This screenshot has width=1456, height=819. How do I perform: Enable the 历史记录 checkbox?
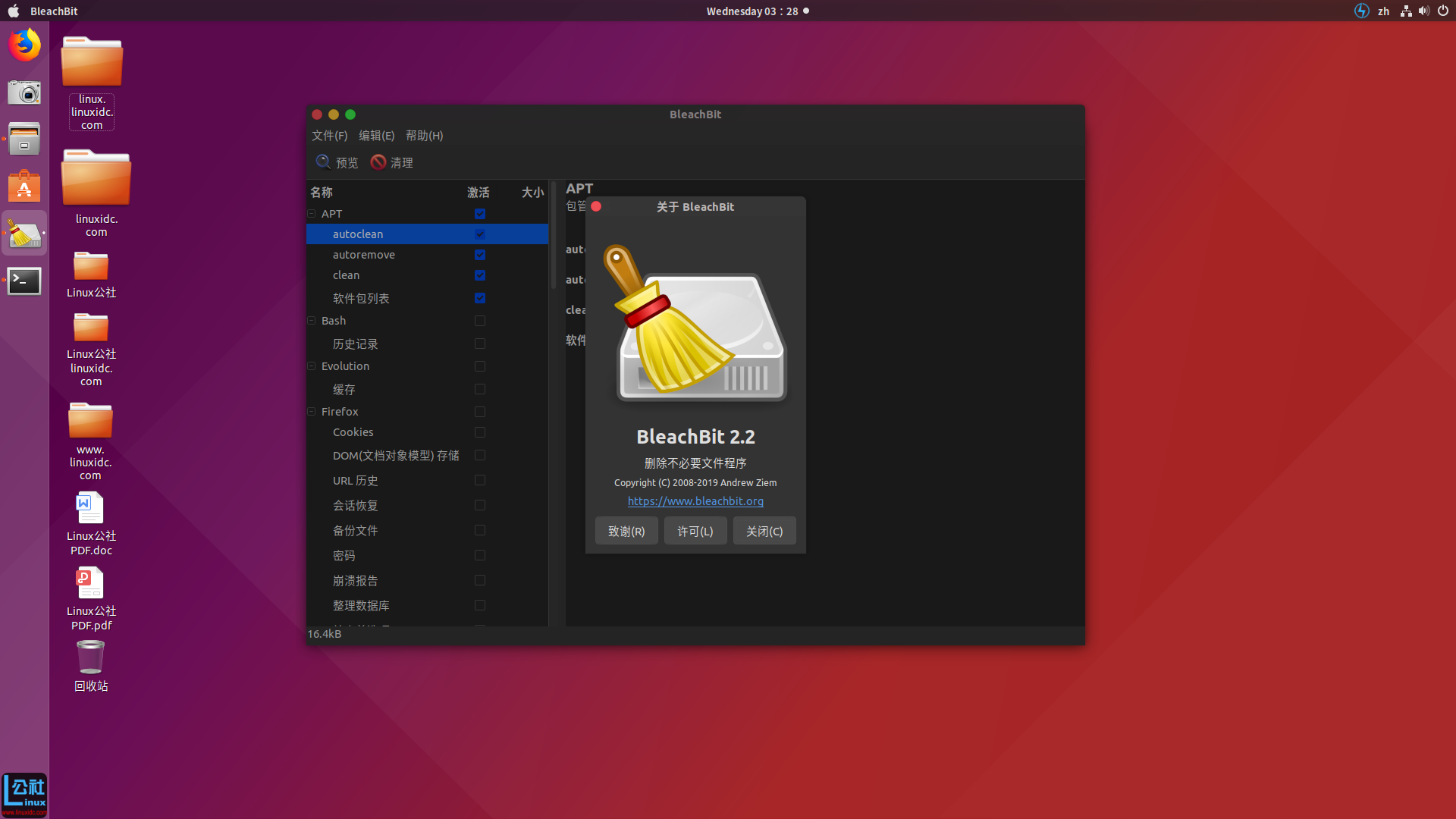coord(480,344)
